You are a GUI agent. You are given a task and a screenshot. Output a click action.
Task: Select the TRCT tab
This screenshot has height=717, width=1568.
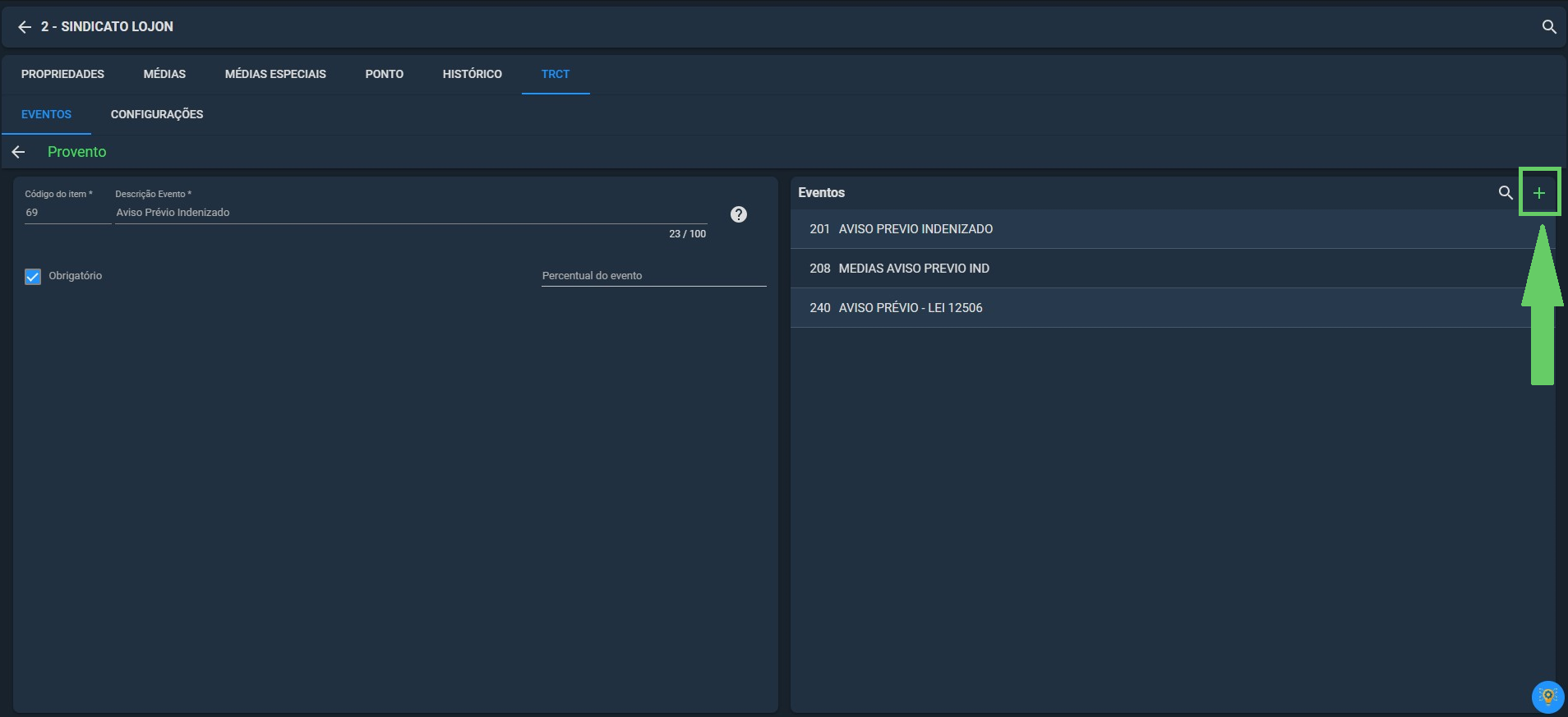[556, 74]
